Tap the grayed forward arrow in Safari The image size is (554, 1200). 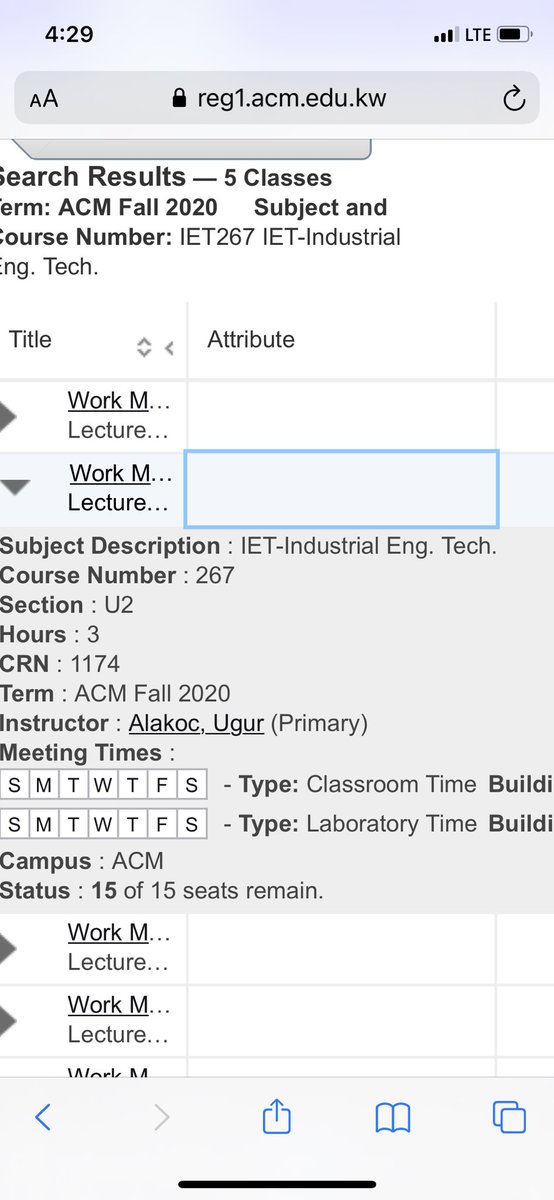[161, 1117]
